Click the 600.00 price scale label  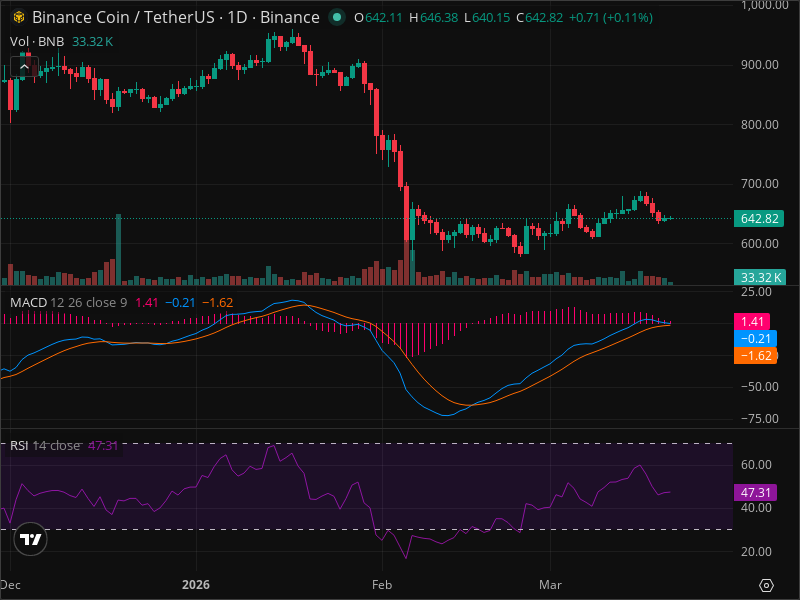point(760,243)
